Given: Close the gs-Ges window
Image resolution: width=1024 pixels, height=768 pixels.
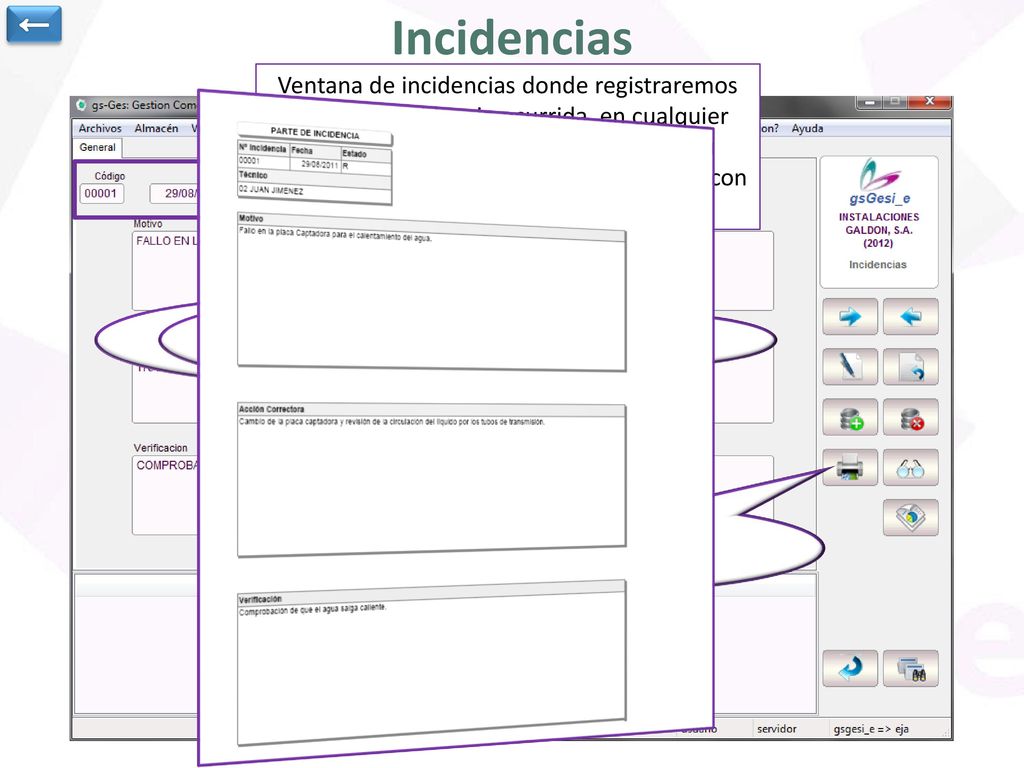Looking at the screenshot, I should click(929, 102).
